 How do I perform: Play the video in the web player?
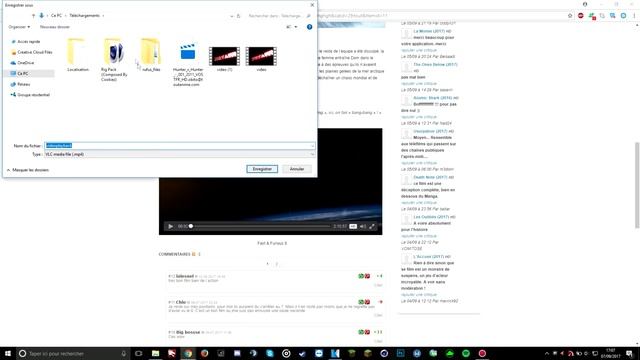(171, 226)
